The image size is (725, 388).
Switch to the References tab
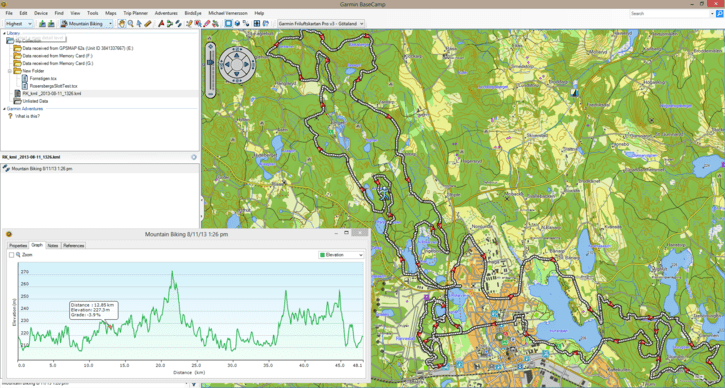tap(74, 246)
